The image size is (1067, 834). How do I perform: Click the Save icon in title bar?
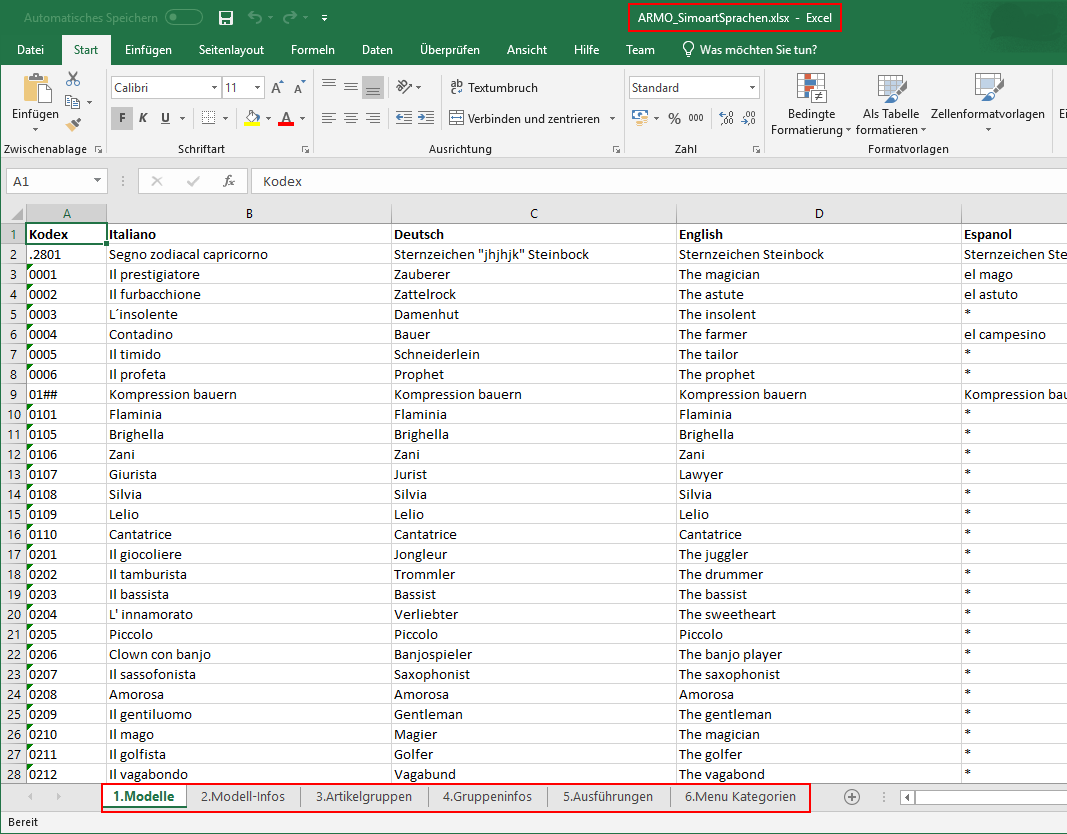click(226, 18)
